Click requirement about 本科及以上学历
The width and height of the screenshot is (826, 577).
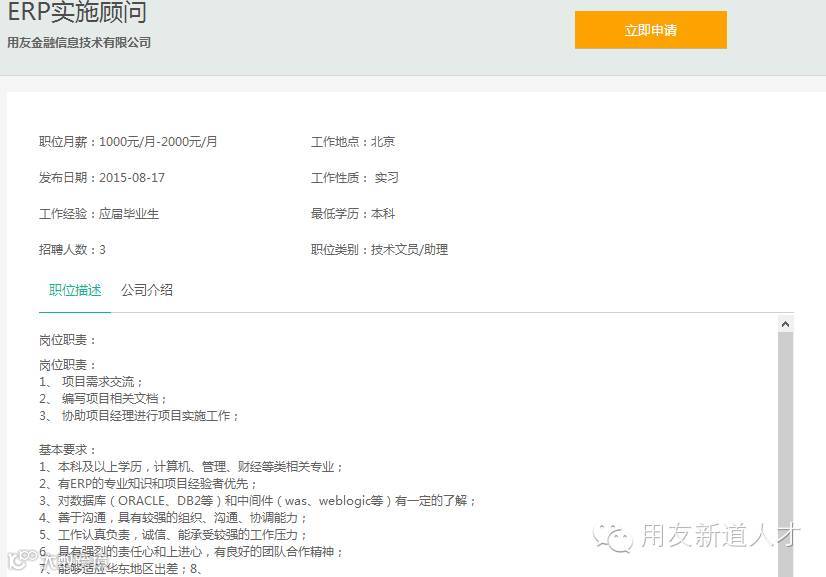(191, 467)
